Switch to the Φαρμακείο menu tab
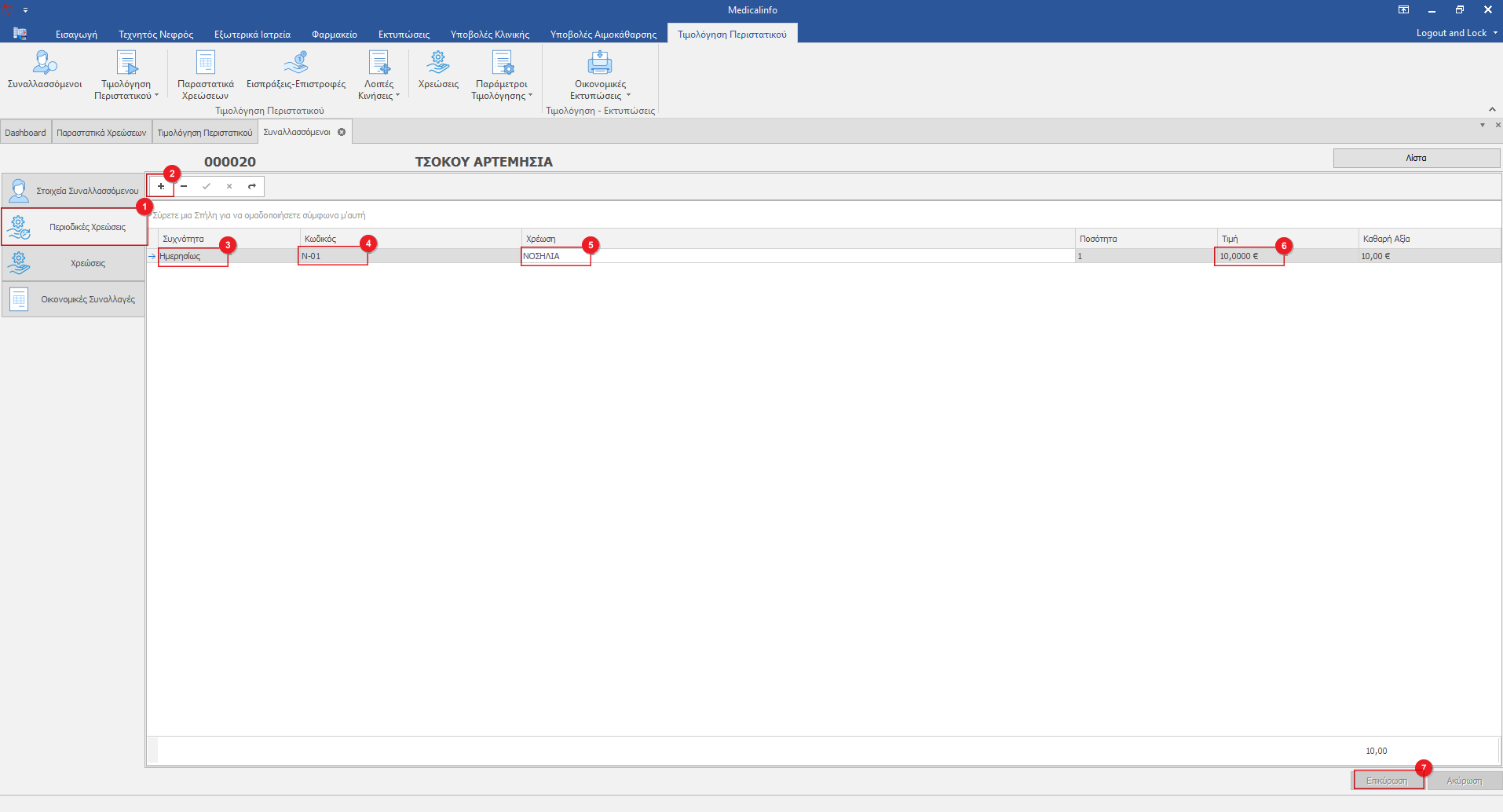This screenshot has height=812, width=1503. click(x=334, y=34)
